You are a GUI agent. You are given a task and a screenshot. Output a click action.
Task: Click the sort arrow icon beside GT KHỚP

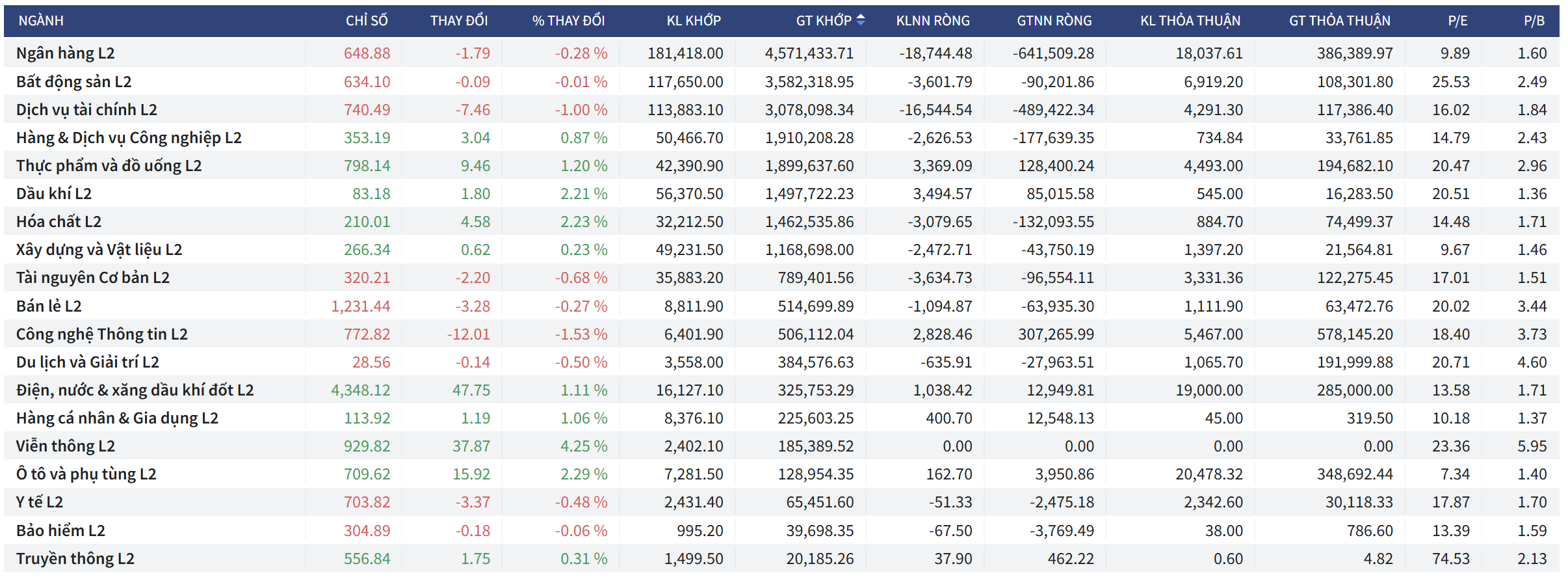point(861,20)
